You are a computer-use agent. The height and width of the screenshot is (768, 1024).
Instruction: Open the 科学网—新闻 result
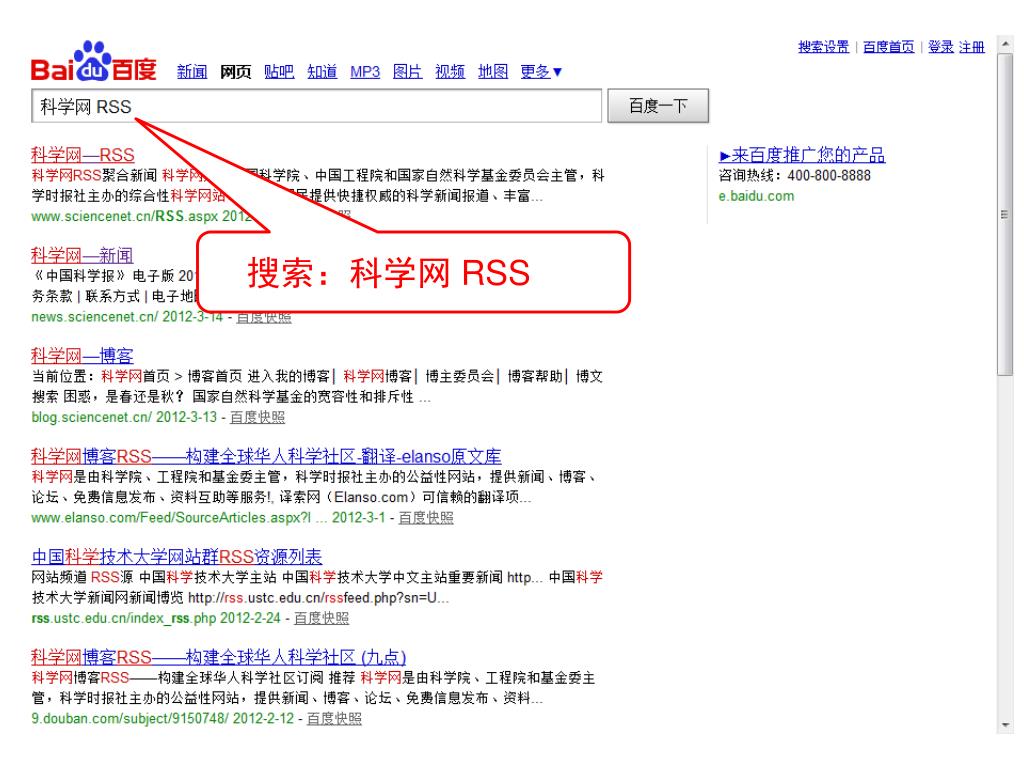click(82, 255)
